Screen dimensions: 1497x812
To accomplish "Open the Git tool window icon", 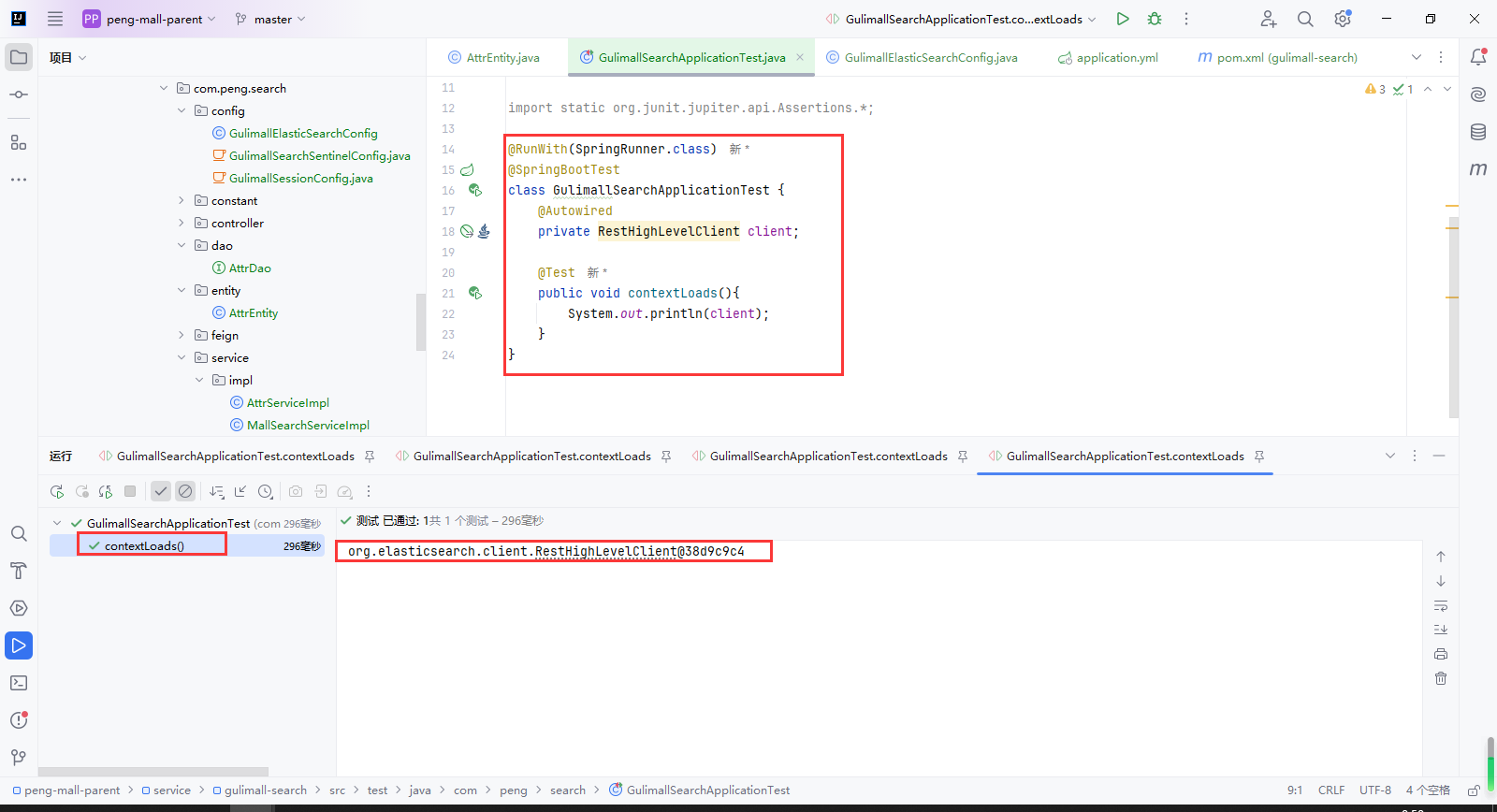I will (19, 758).
